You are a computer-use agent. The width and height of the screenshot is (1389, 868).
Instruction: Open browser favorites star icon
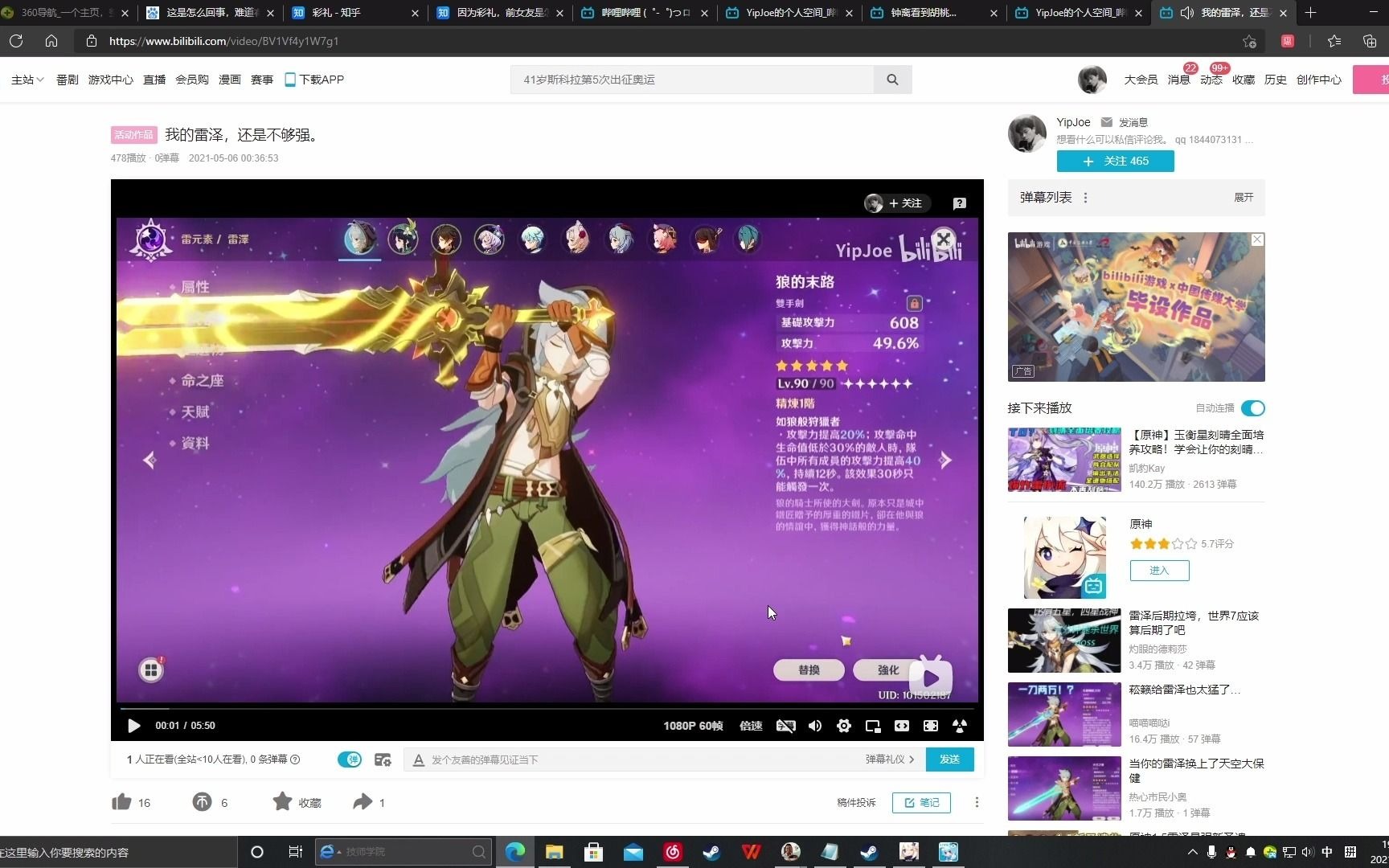pyautogui.click(x=1334, y=41)
